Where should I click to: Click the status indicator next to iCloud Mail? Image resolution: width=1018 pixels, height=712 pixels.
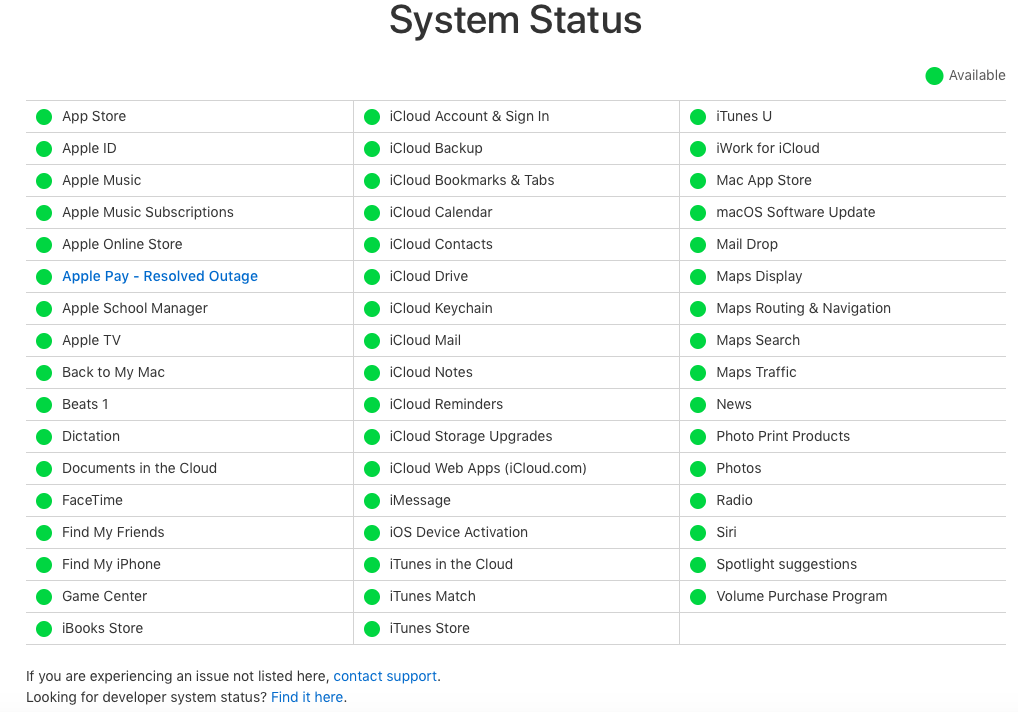[x=372, y=341]
